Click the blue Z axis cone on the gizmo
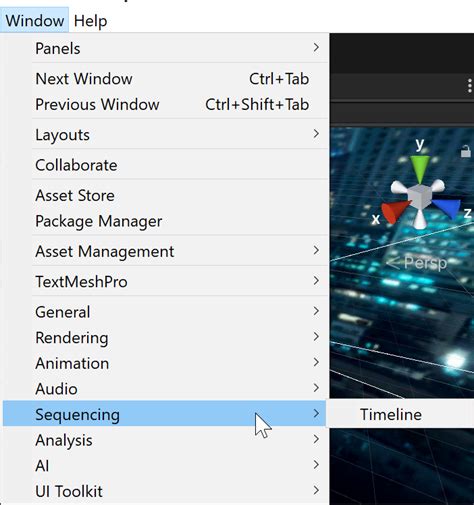This screenshot has height=505, width=474. pos(447,208)
